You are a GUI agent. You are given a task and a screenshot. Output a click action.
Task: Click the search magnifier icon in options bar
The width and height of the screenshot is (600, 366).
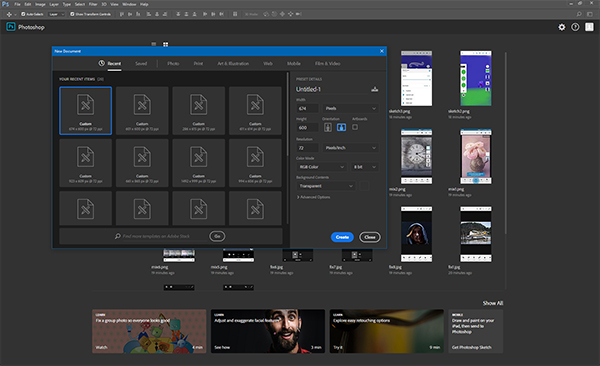579,14
